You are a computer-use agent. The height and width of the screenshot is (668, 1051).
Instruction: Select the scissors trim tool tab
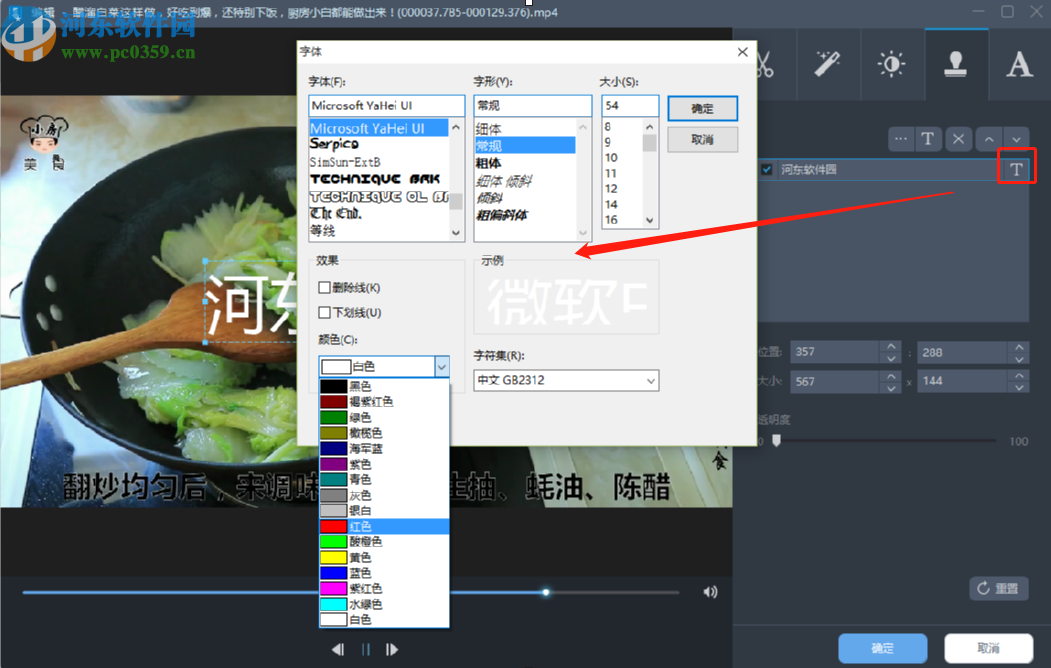click(764, 64)
